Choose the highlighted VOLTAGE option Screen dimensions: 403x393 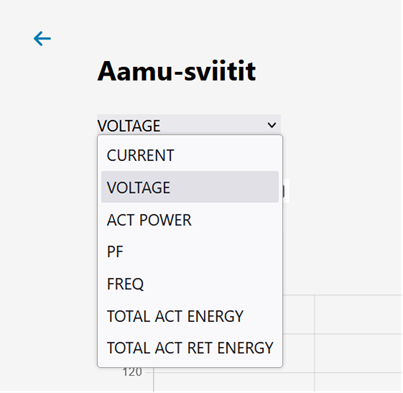(x=190, y=187)
